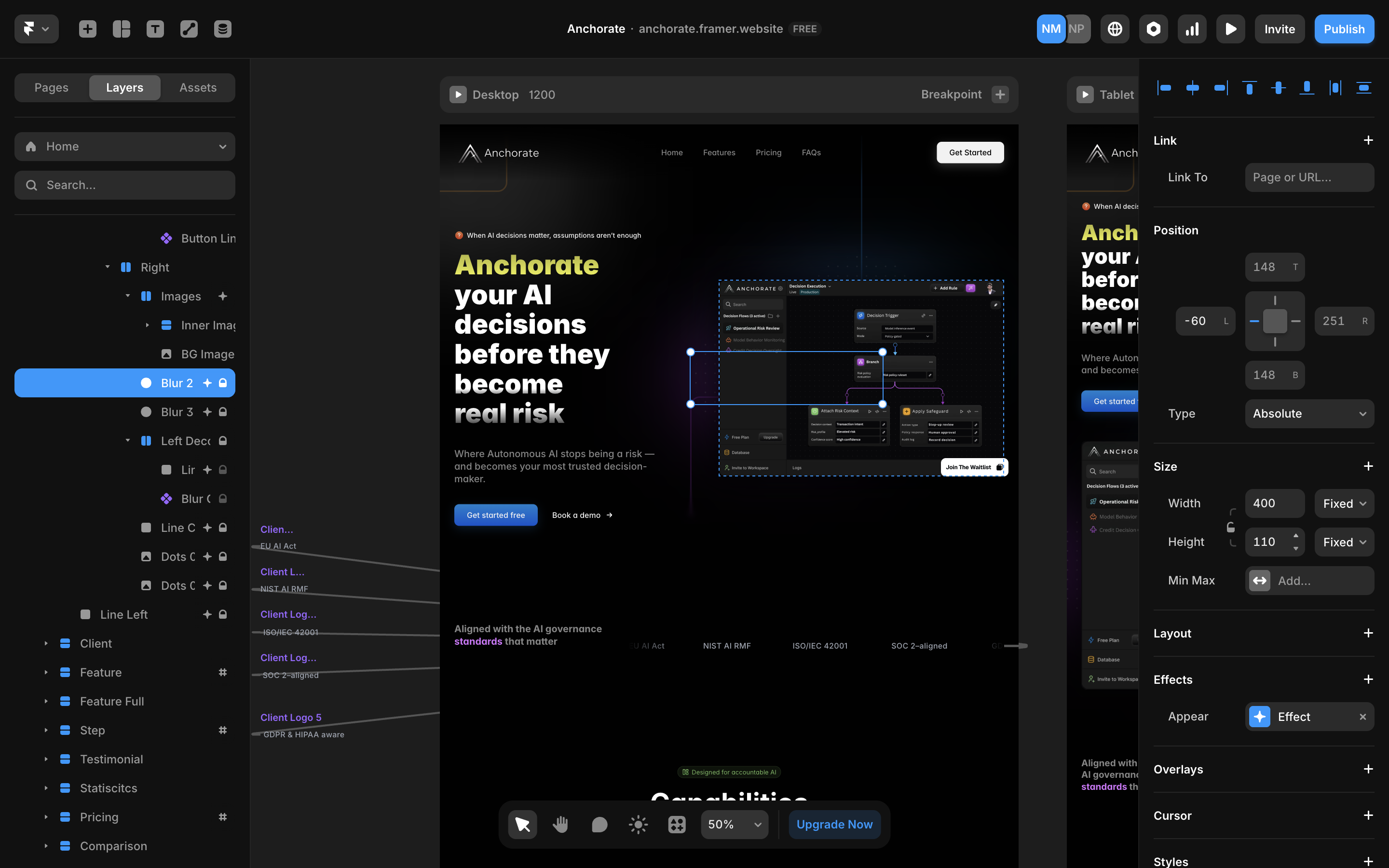Select the Hand pan tool
Viewport: 1389px width, 868px height.
pyautogui.click(x=560, y=825)
